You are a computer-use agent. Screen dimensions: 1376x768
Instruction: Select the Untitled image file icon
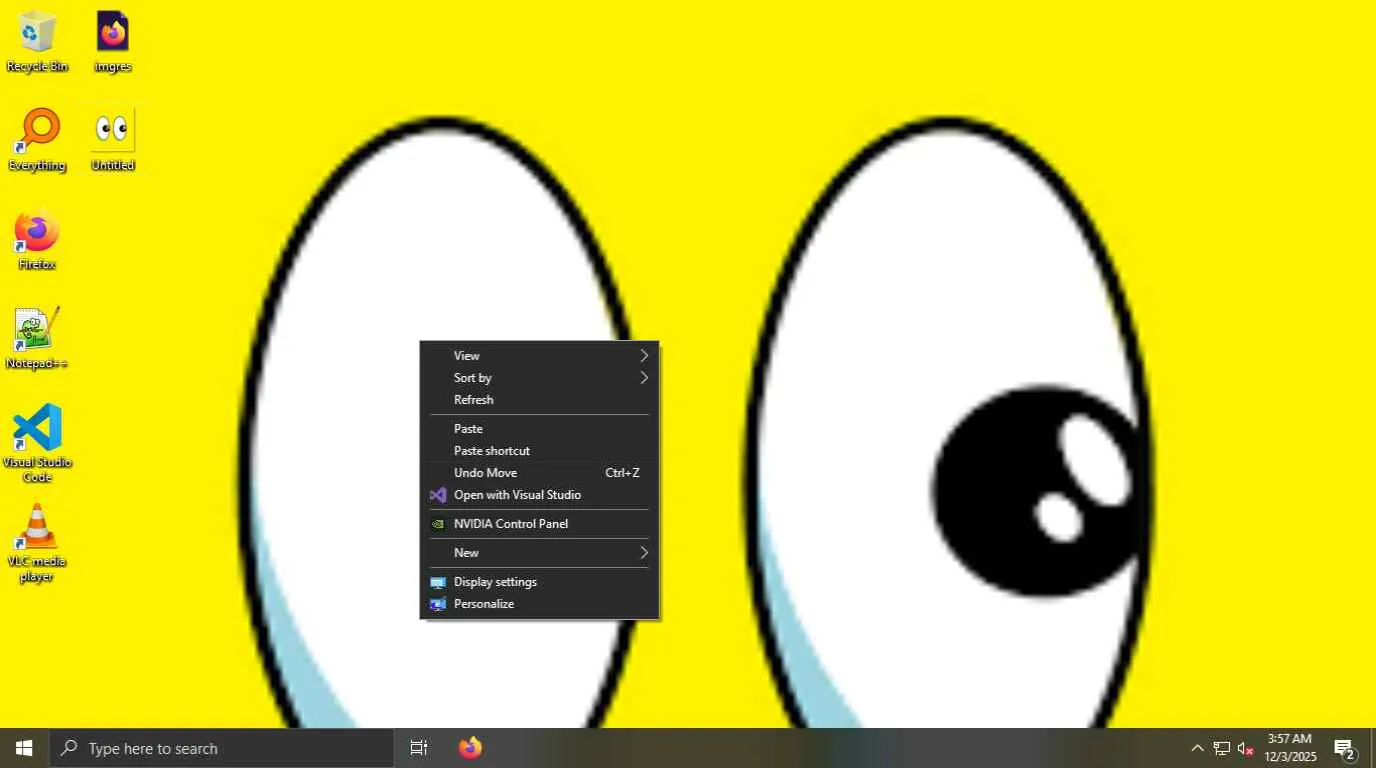tap(113, 140)
